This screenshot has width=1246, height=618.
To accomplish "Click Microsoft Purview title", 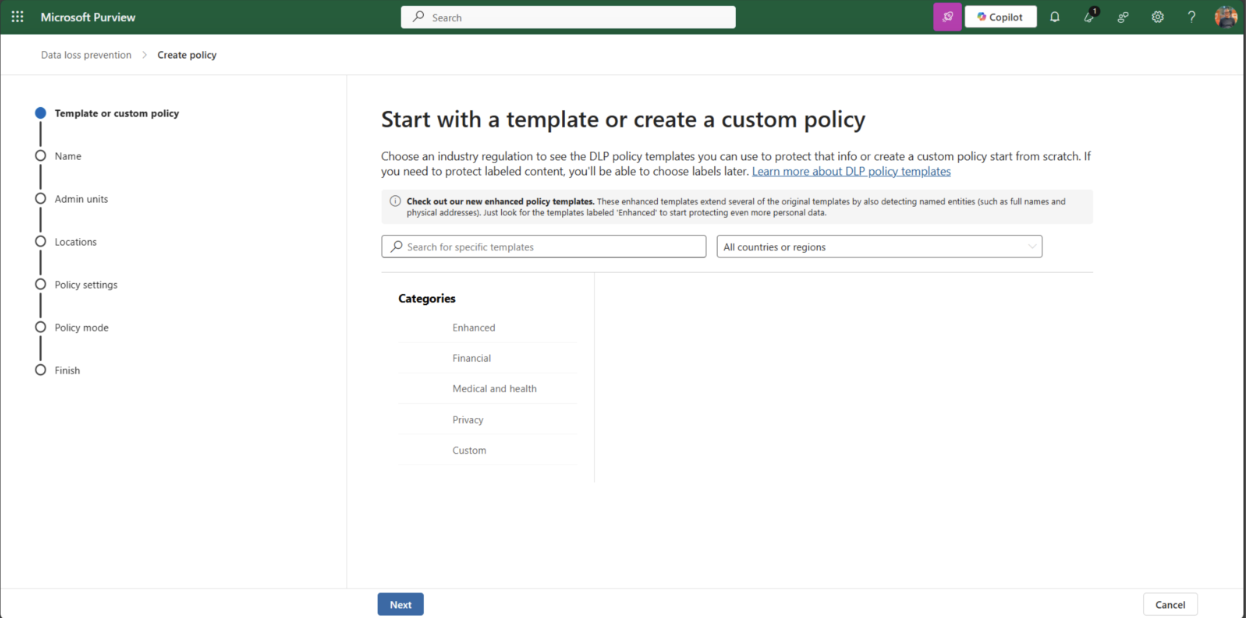I will click(88, 17).
